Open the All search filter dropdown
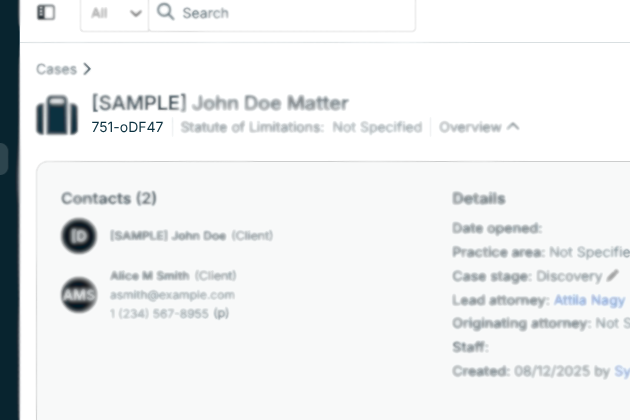Viewport: 630px width, 420px height. point(114,13)
